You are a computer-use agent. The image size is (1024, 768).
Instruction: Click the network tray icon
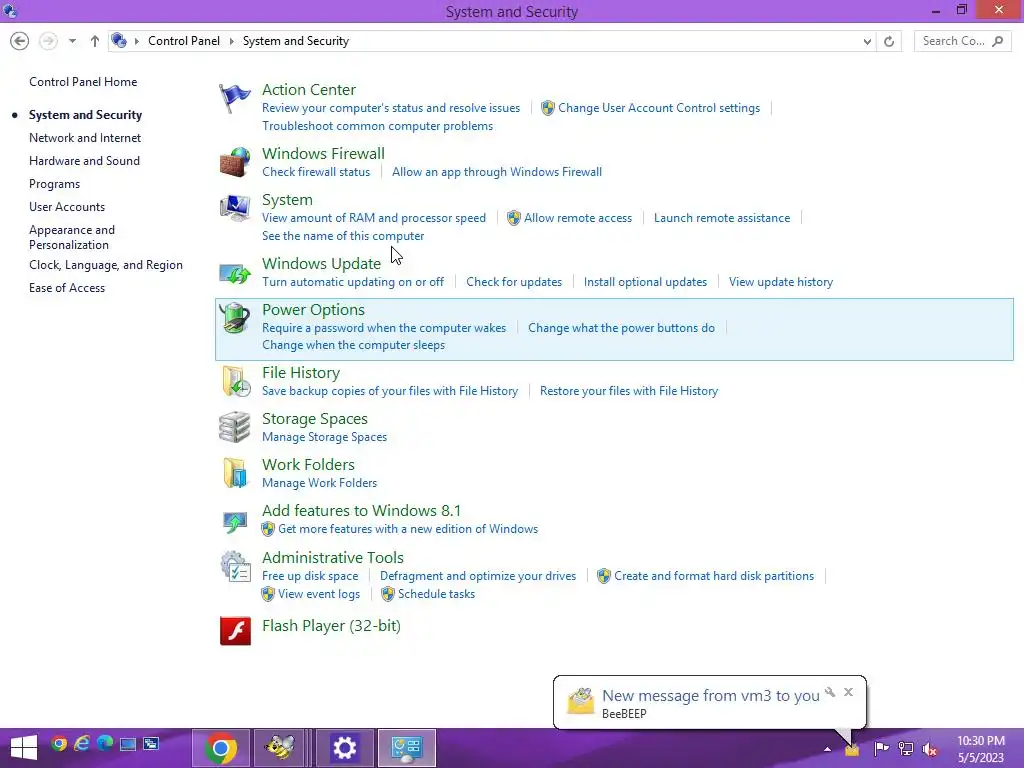906,748
